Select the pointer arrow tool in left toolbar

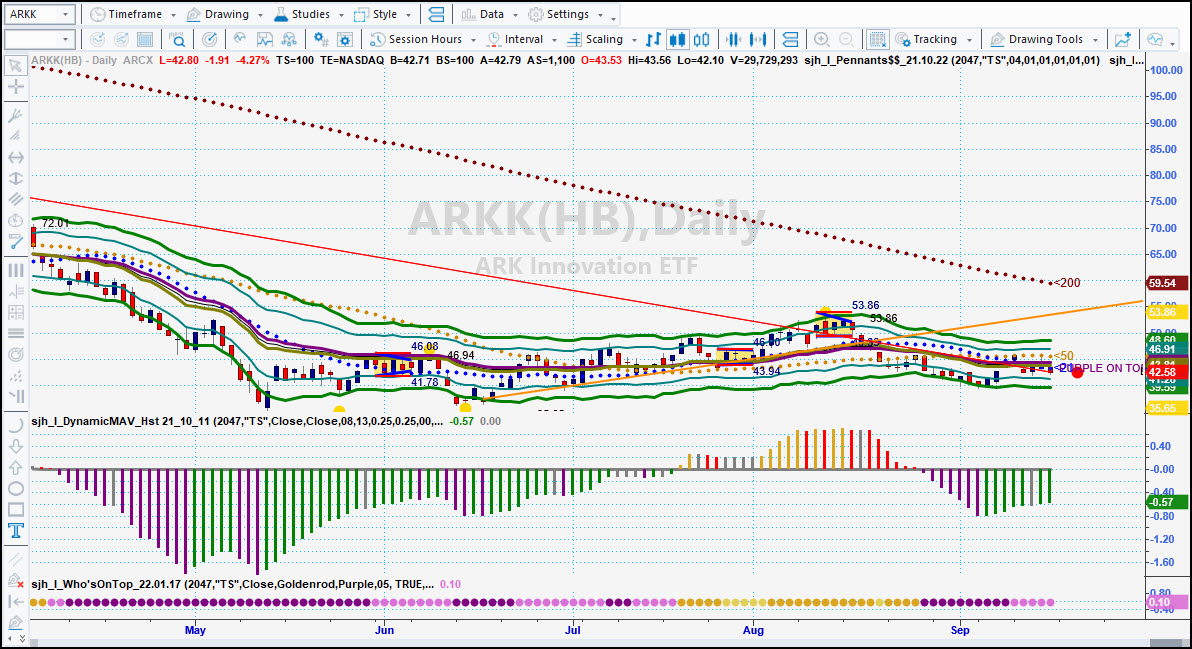[x=15, y=66]
